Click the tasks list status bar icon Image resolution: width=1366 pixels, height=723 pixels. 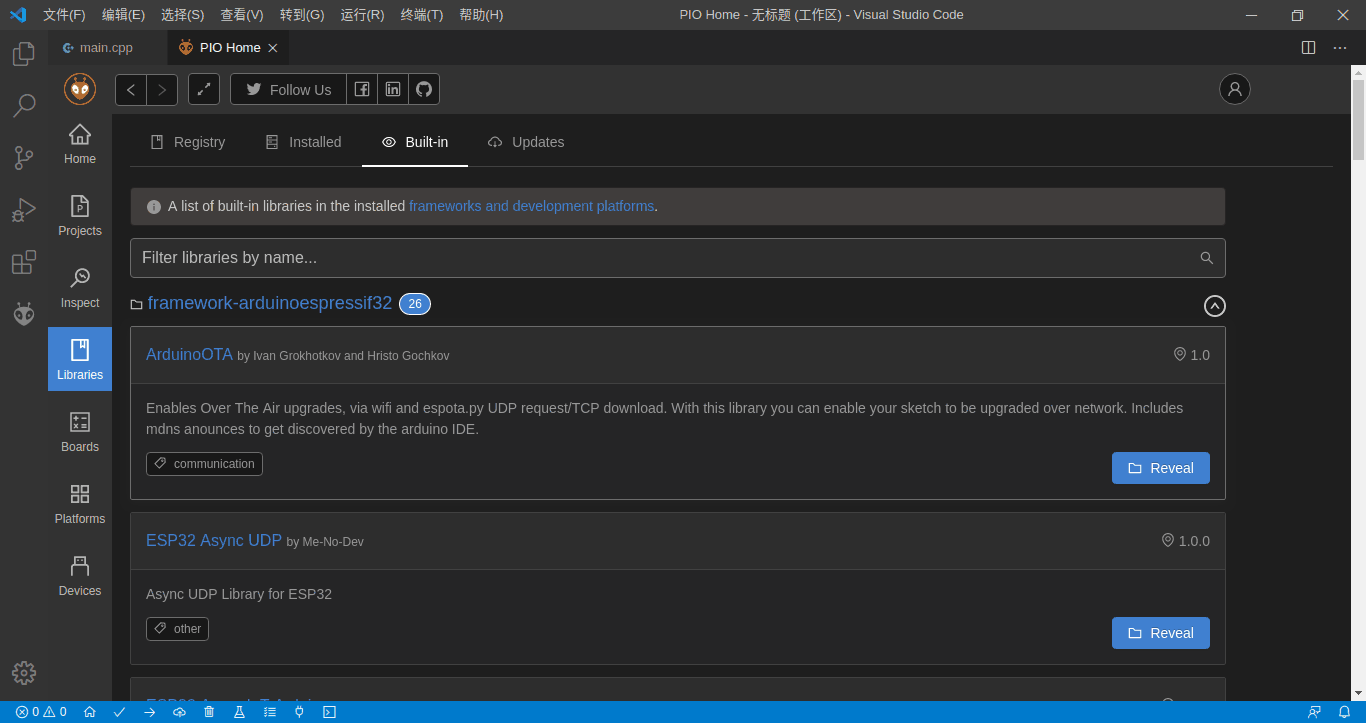[x=269, y=712]
